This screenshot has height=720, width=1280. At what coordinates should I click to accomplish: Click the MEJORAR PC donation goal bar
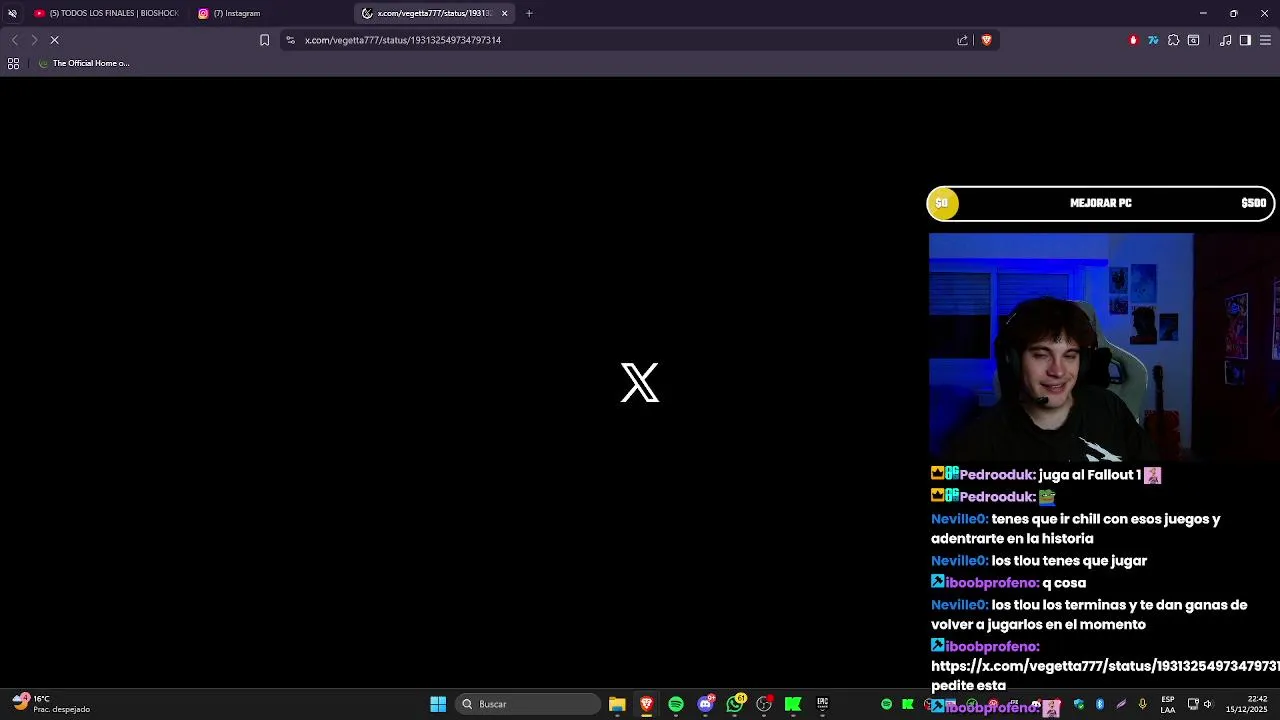coord(1100,203)
